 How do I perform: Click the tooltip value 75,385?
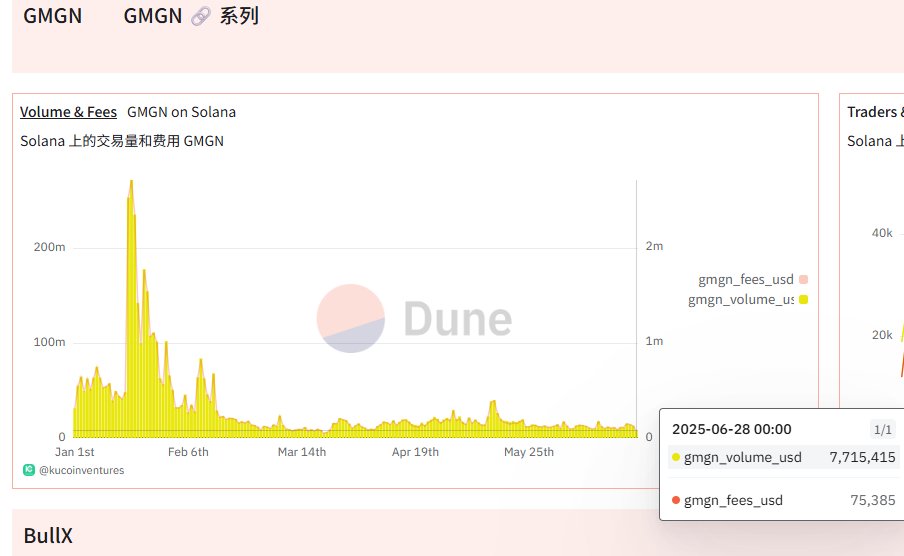(873, 500)
